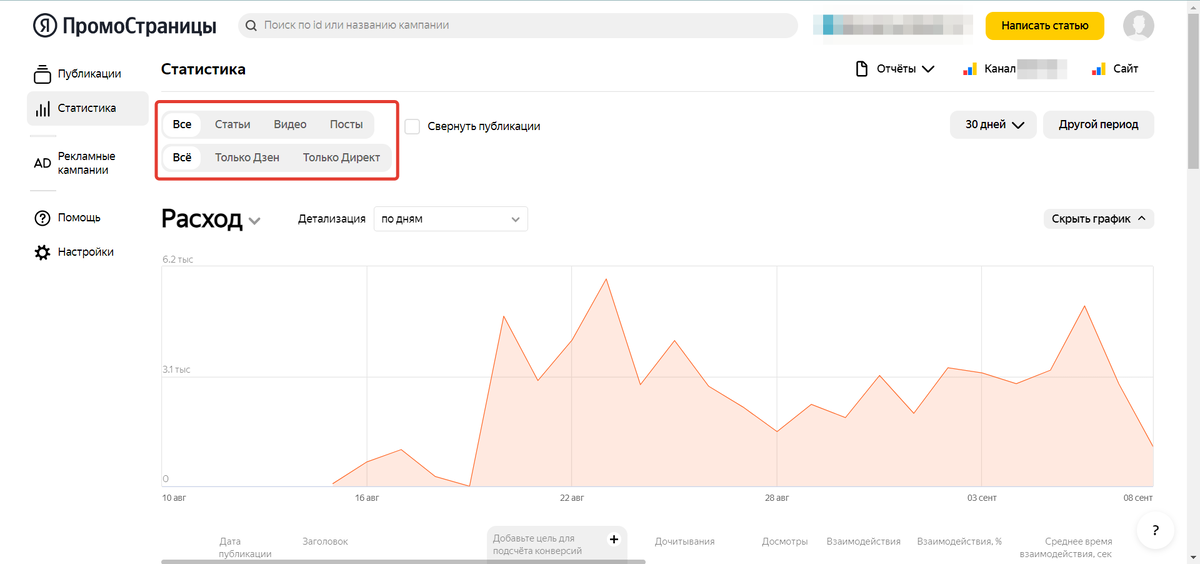Image resolution: width=1200 pixels, height=564 pixels.
Task: Click the Среднее время взаимодействия column header
Action: 1065,547
